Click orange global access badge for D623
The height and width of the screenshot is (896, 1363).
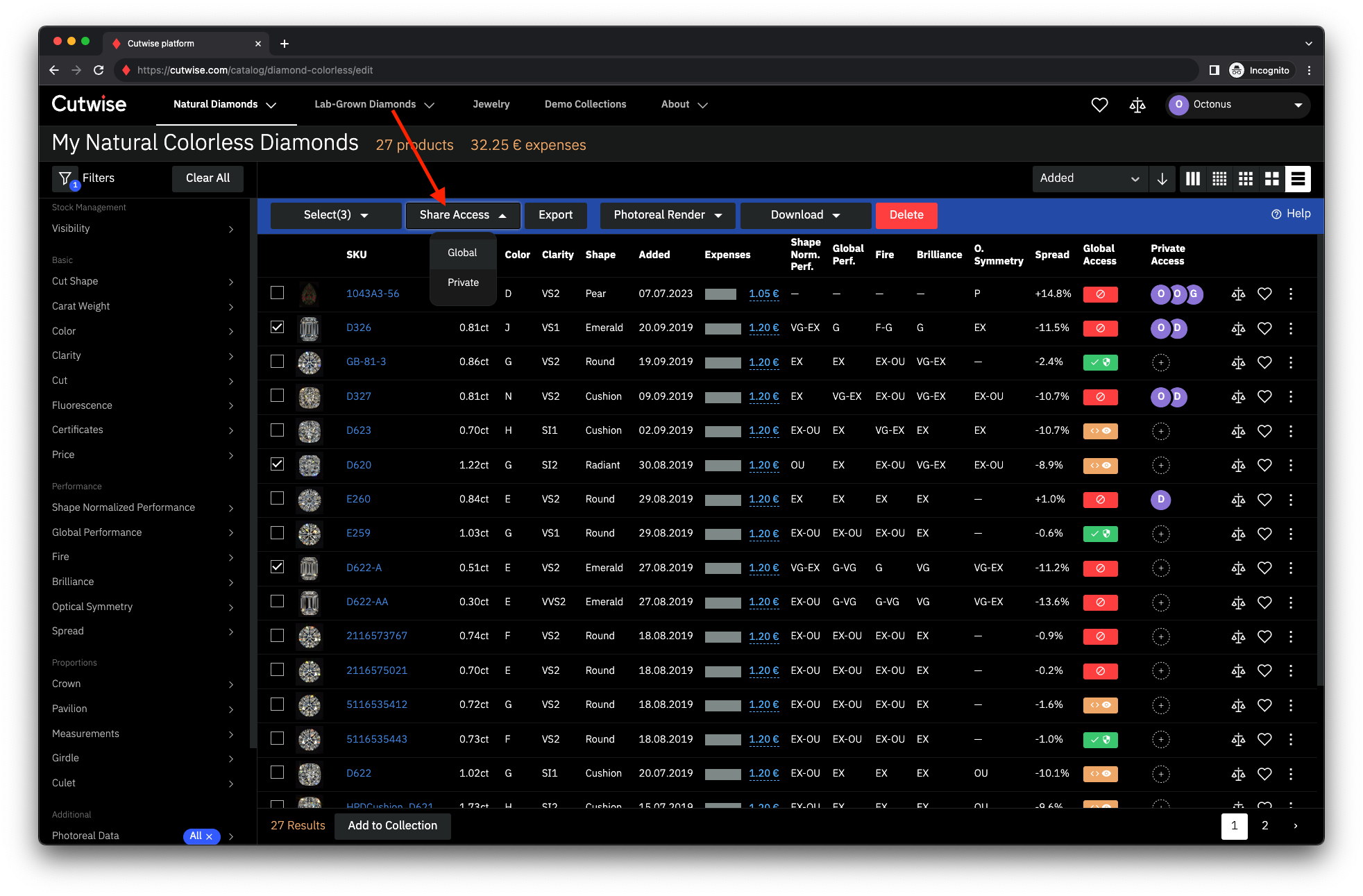point(1100,431)
